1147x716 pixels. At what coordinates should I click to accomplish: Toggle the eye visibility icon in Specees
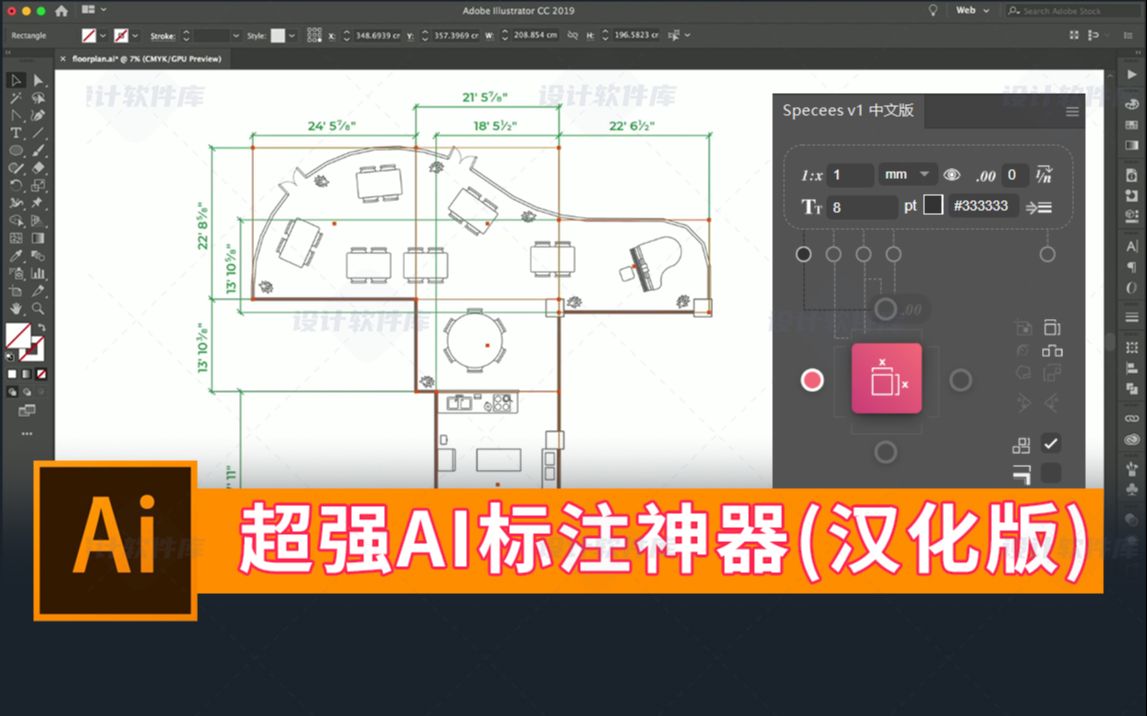coord(951,175)
